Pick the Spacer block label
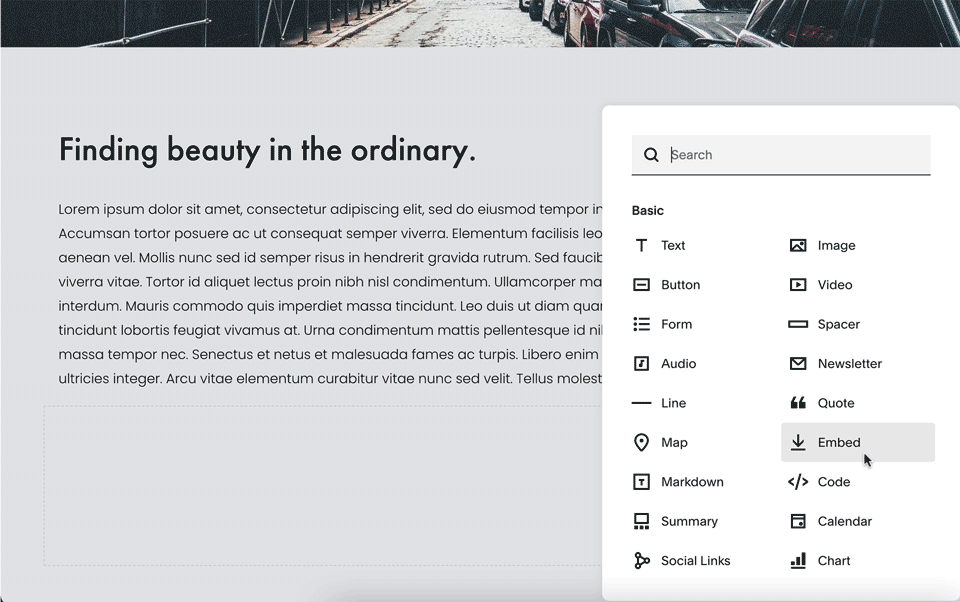 pos(838,325)
